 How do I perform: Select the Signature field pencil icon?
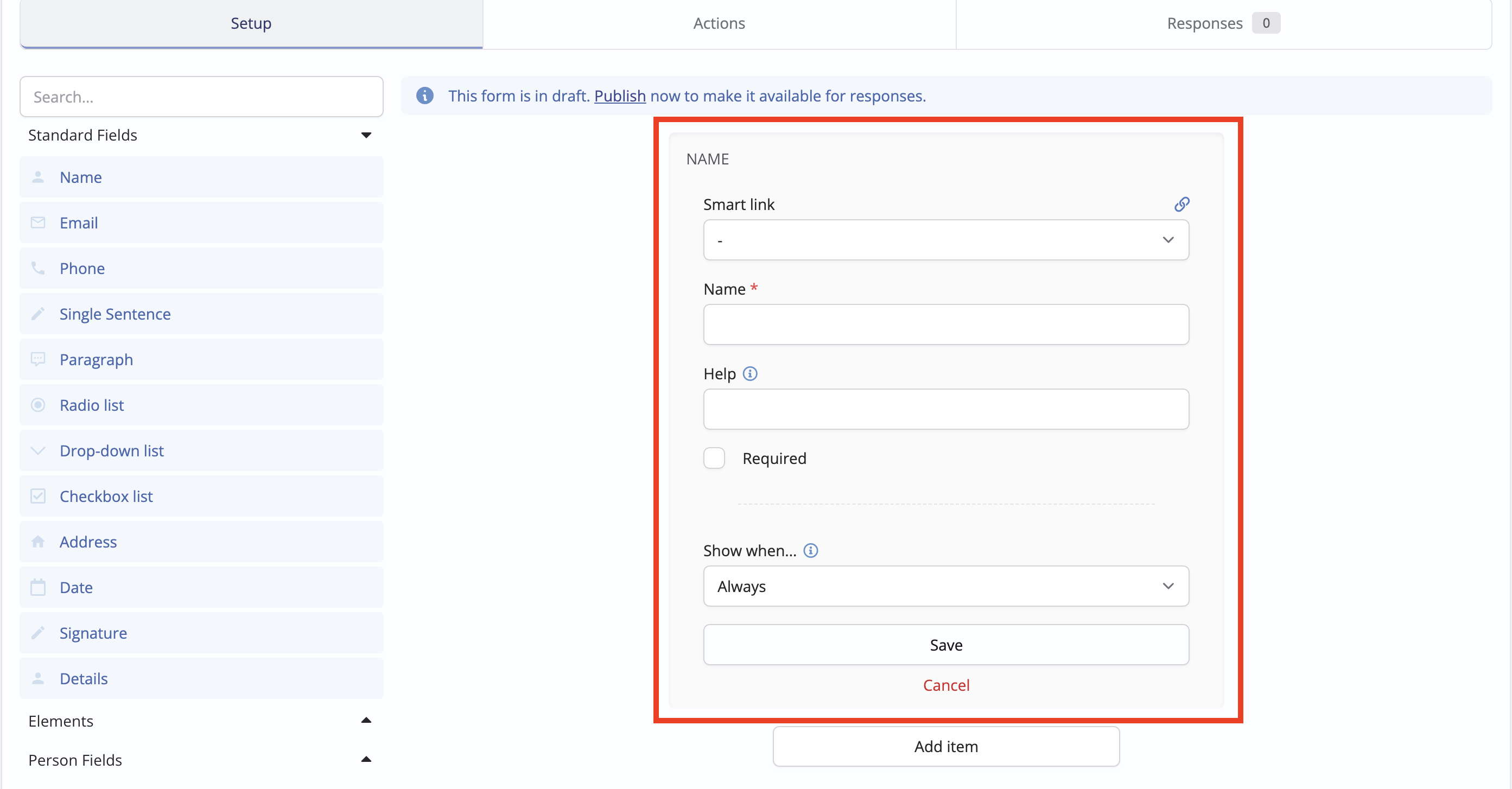coord(38,633)
